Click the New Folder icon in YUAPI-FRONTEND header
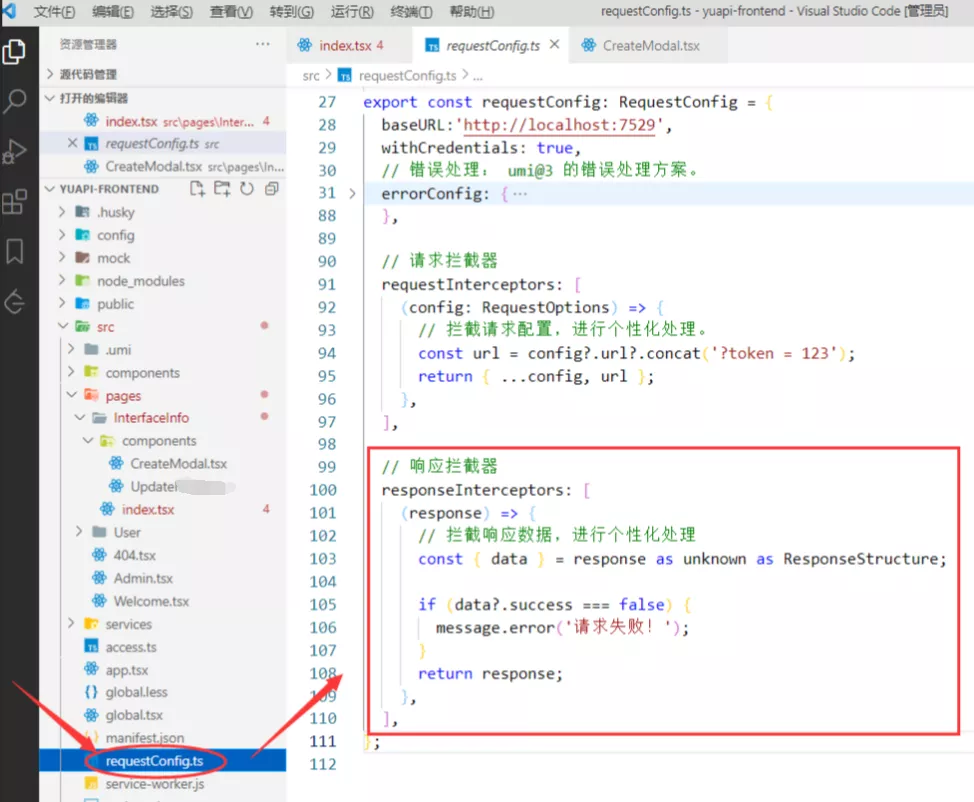Viewport: 974px width, 802px height. [x=222, y=189]
